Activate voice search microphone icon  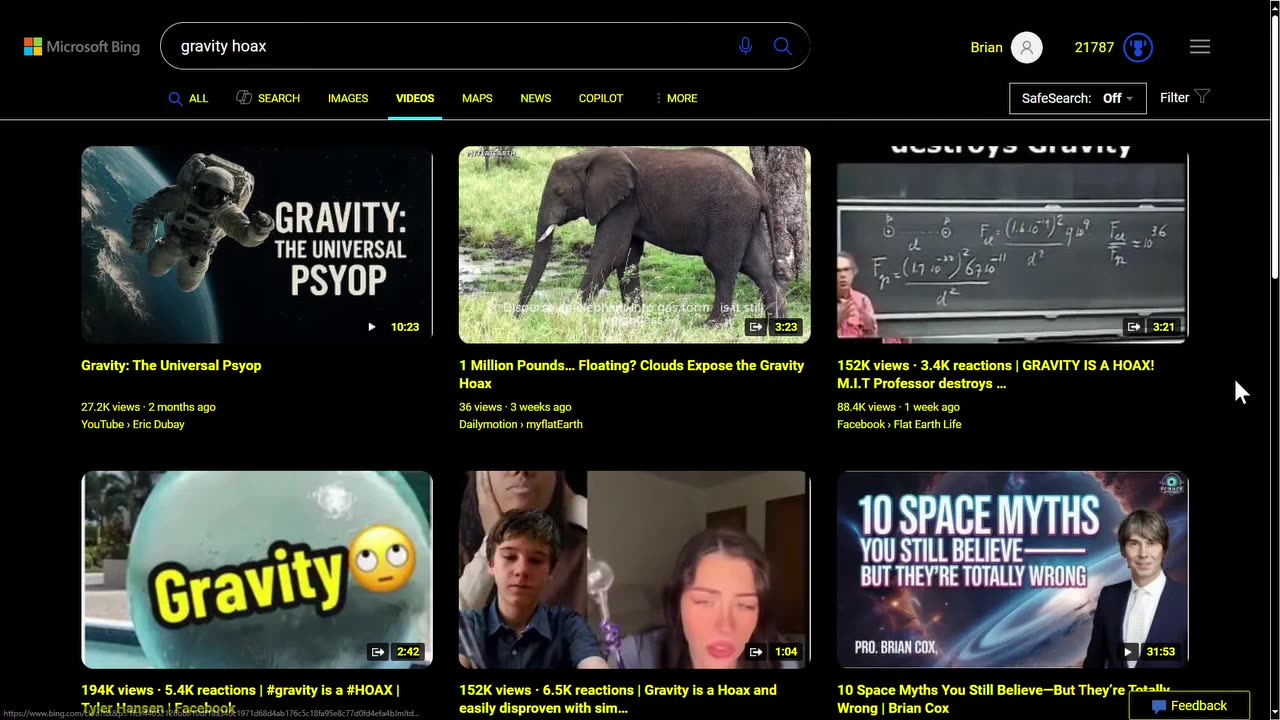[745, 46]
